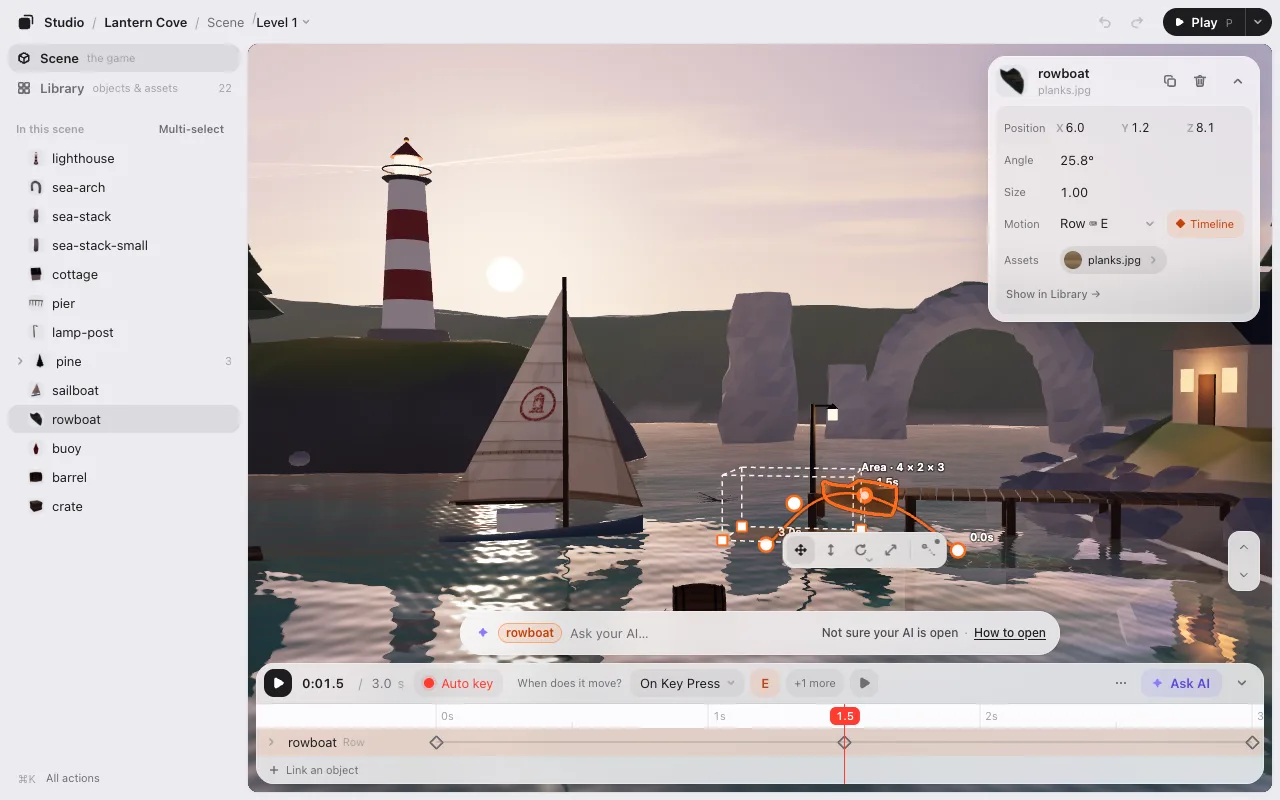Open the timeline three-dot more options menu
The width and height of the screenshot is (1280, 800).
pyautogui.click(x=1121, y=683)
